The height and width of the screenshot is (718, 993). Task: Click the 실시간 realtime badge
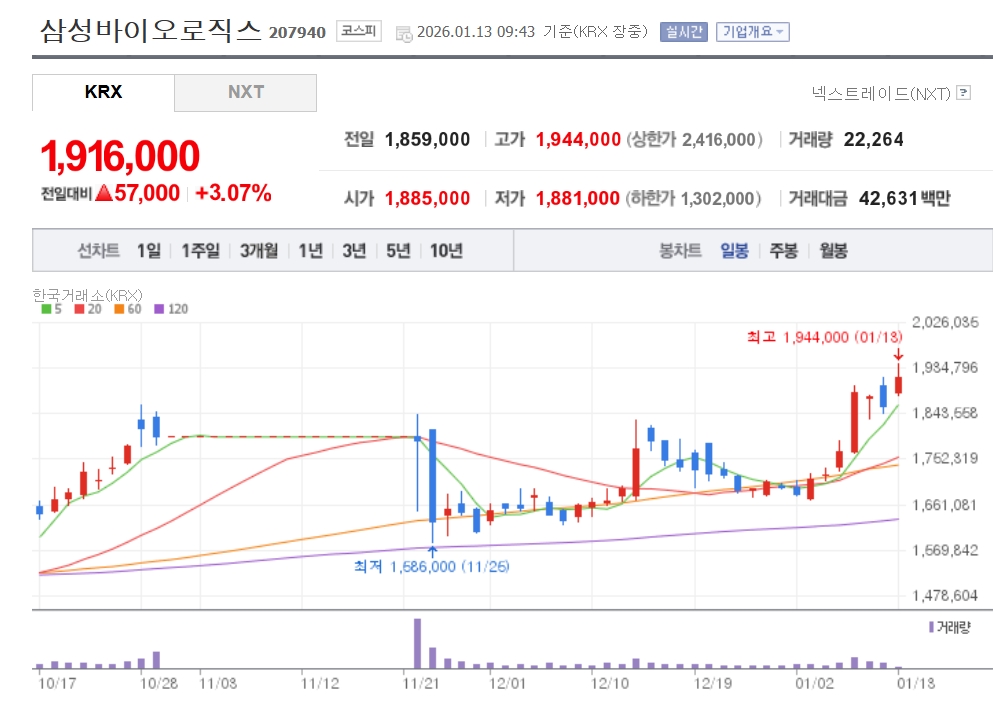pos(683,32)
